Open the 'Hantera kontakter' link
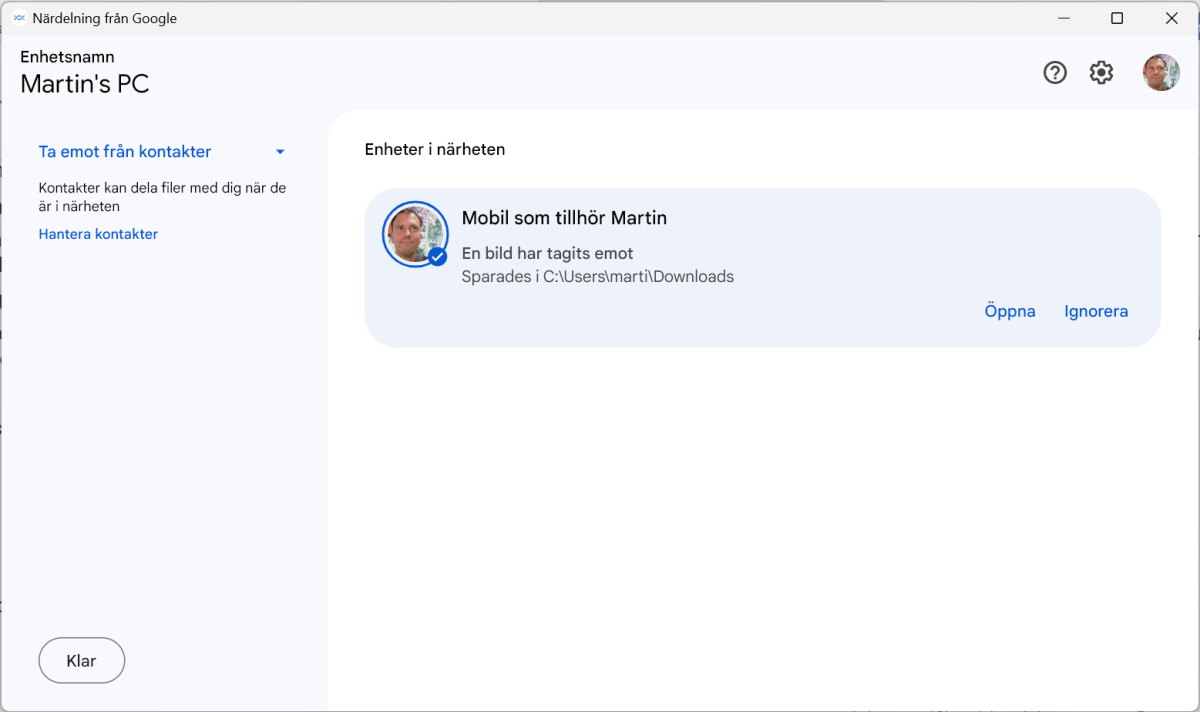This screenshot has width=1200, height=712. (x=98, y=234)
